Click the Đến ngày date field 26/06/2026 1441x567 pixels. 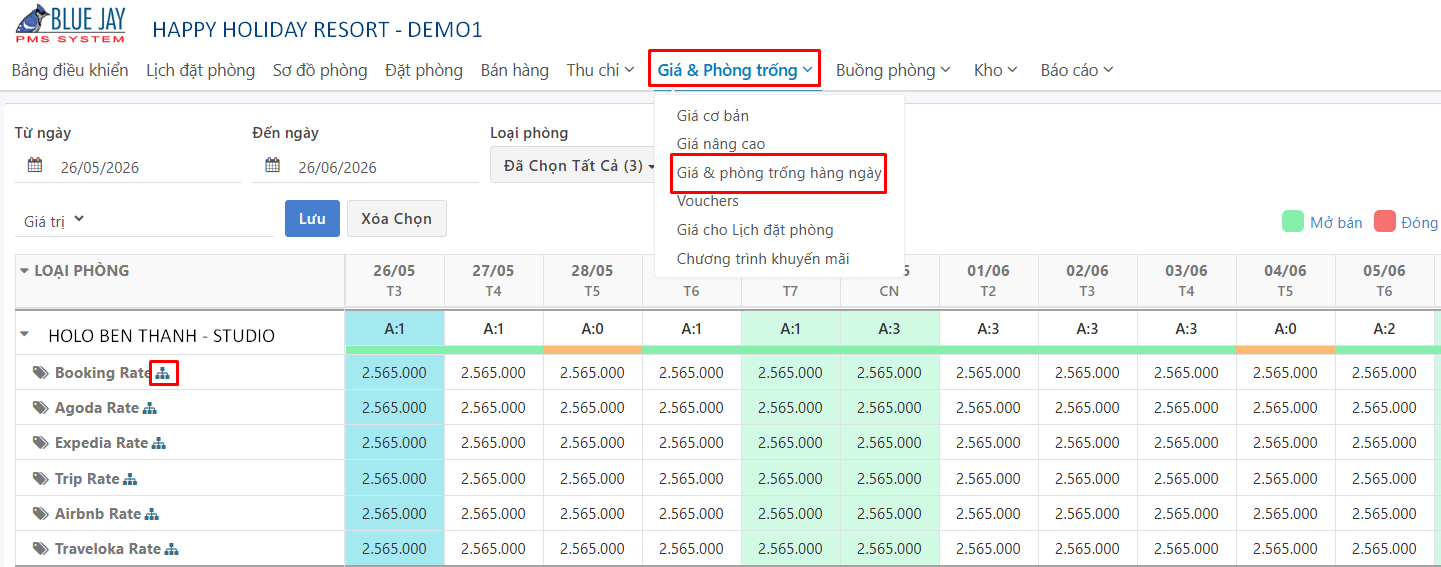tap(366, 167)
